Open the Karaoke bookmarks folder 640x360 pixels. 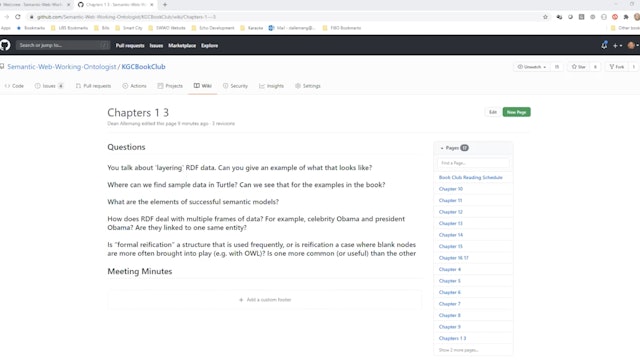(x=251, y=28)
